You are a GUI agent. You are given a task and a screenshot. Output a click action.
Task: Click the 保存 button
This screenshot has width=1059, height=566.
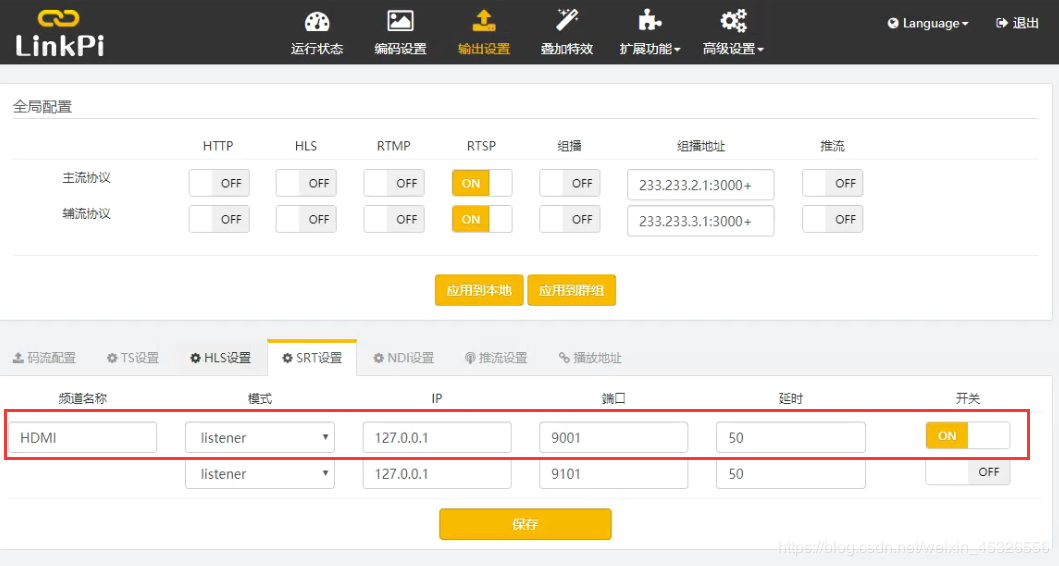525,524
